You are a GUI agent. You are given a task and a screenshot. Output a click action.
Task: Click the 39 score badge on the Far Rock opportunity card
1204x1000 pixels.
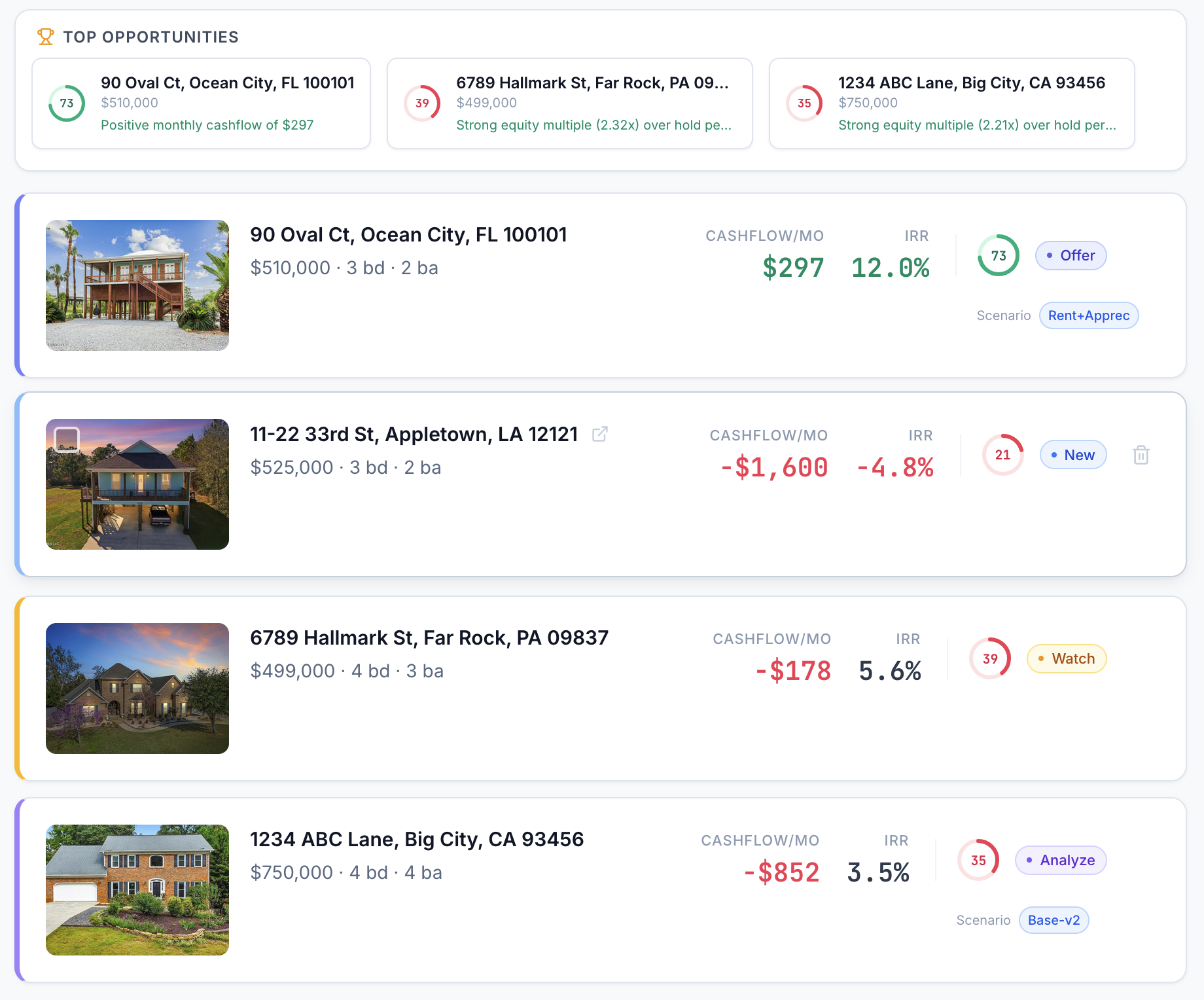coord(422,103)
